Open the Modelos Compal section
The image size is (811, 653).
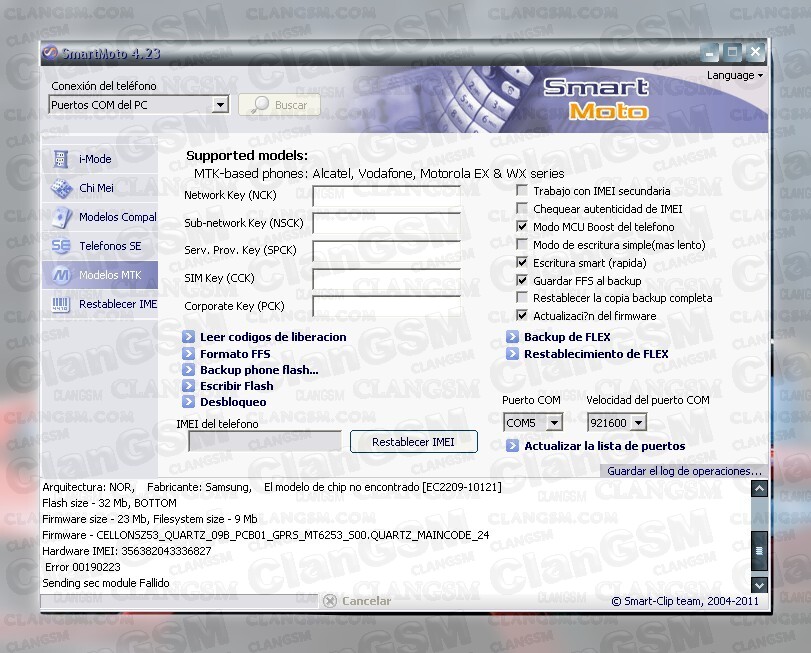tap(100, 217)
